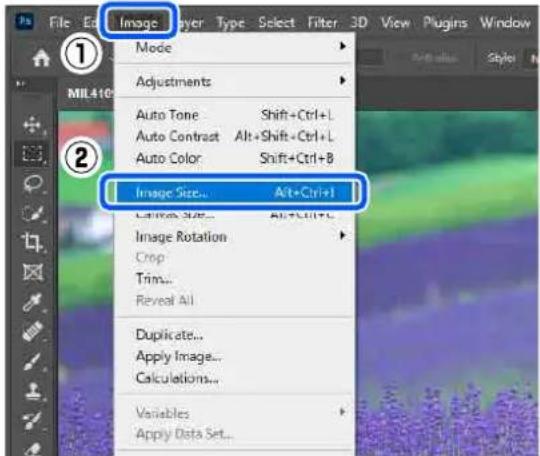Select the Rectangular Marquee tool
The height and width of the screenshot is (456, 540).
32,154
